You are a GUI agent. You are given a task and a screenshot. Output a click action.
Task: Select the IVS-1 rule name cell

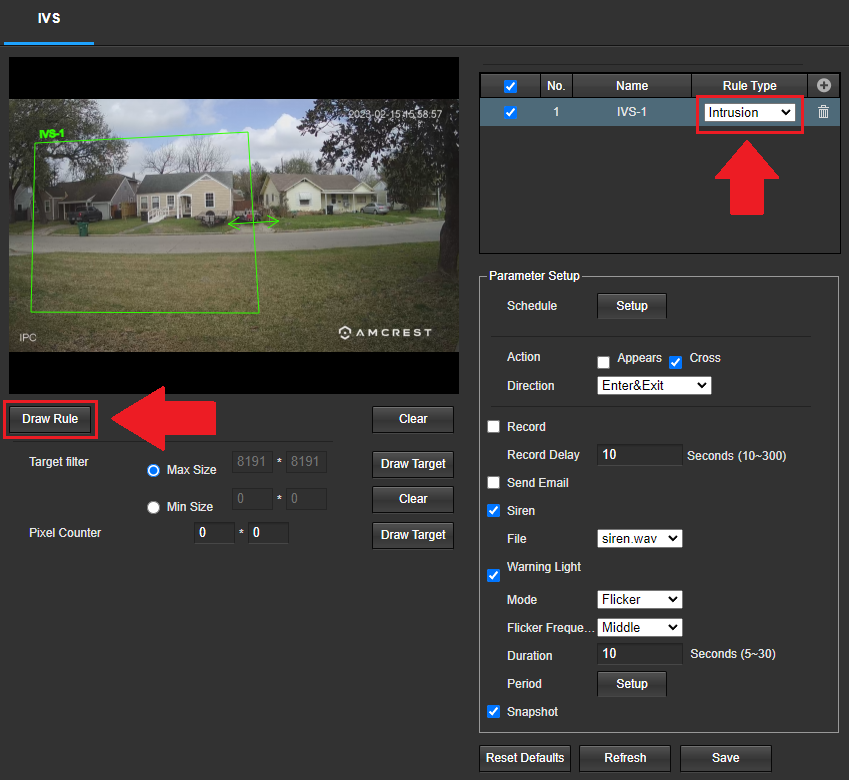tap(631, 112)
